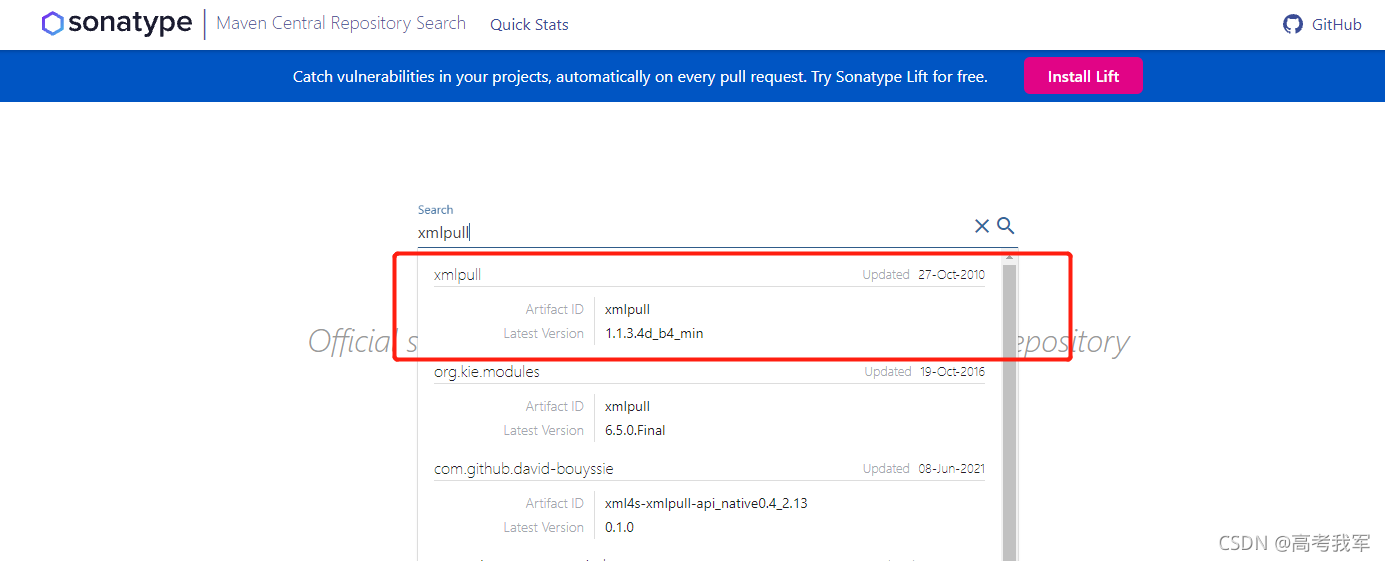1385x561 pixels.
Task: Open the GitHub octocat icon
Action: click(1293, 24)
